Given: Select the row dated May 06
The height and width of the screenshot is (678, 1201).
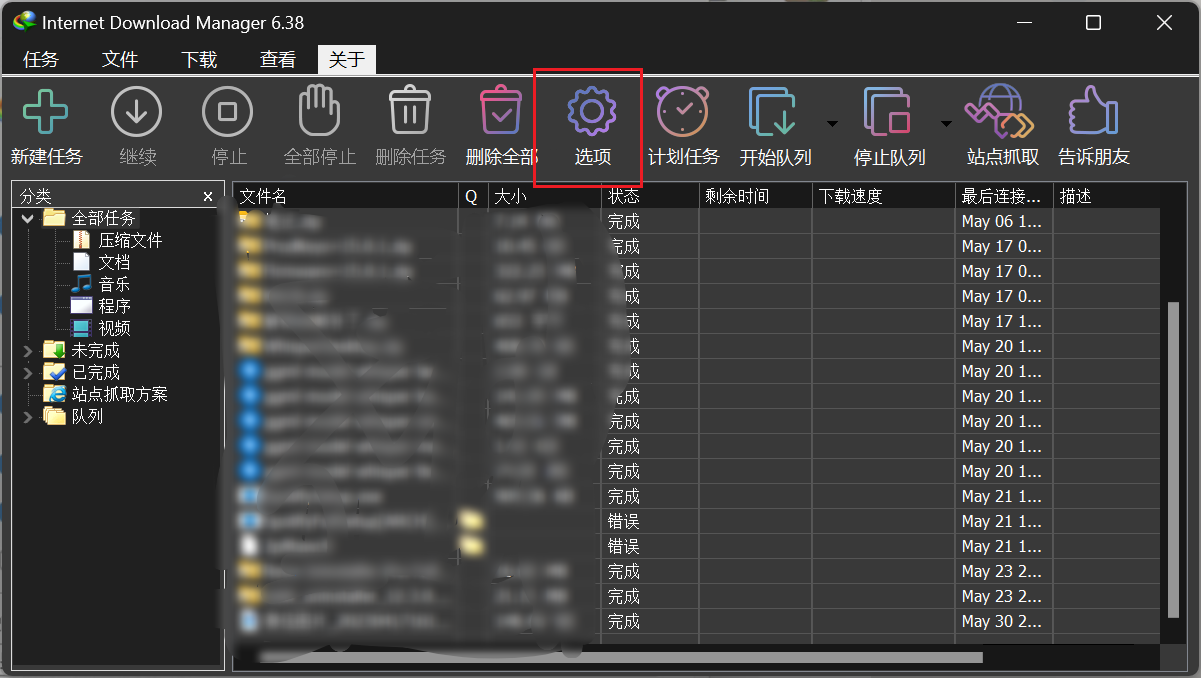Looking at the screenshot, I should coord(696,222).
